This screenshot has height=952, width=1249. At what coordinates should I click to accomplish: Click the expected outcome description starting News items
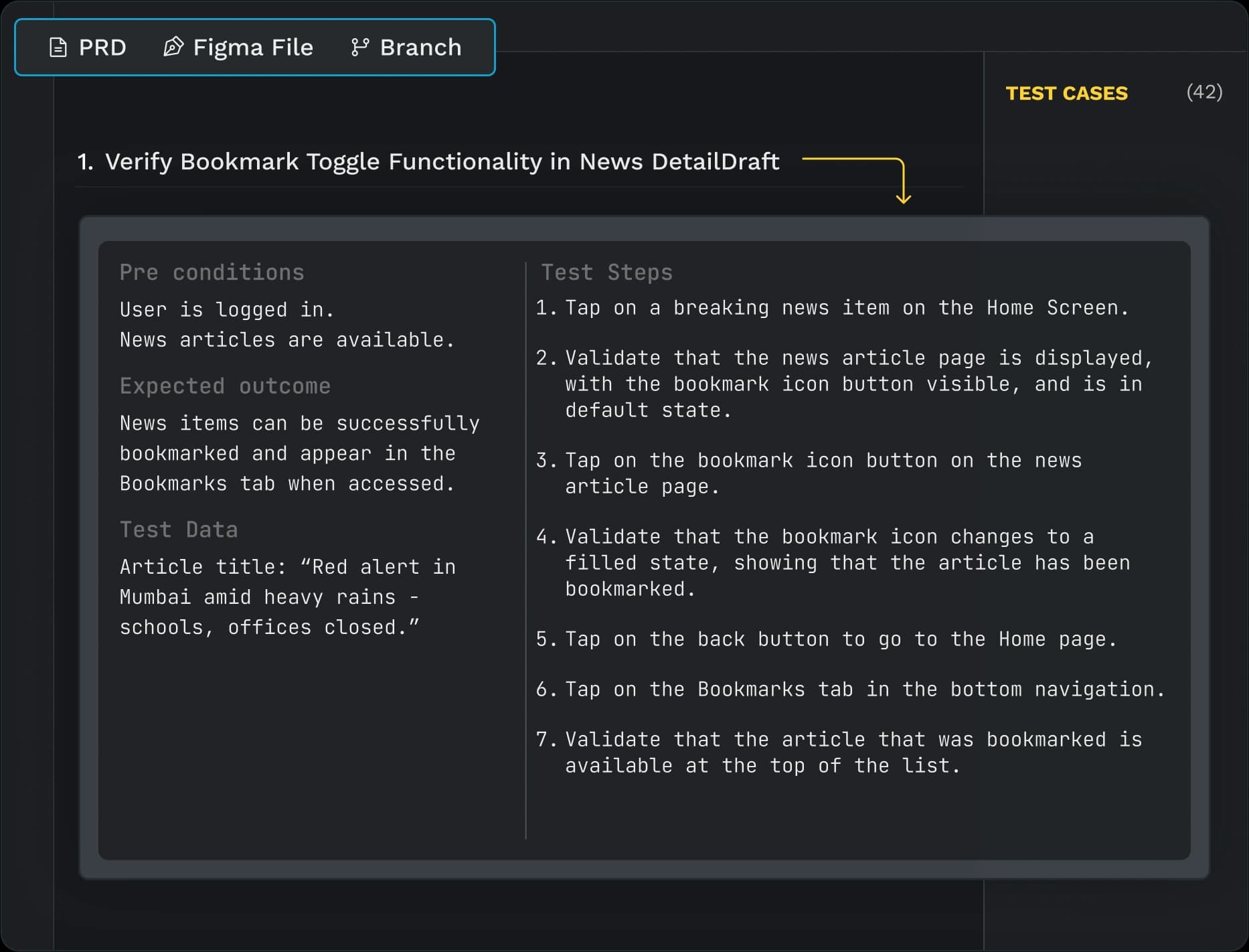click(x=299, y=453)
